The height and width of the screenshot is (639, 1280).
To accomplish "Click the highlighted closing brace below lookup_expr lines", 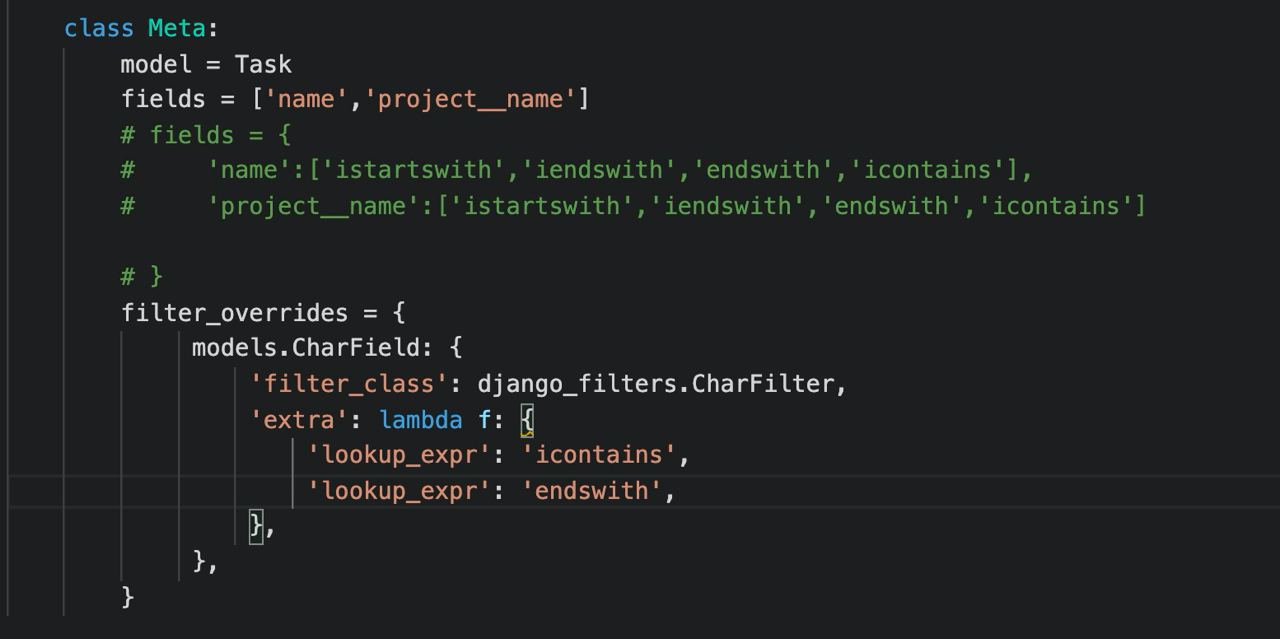I will tap(257, 526).
